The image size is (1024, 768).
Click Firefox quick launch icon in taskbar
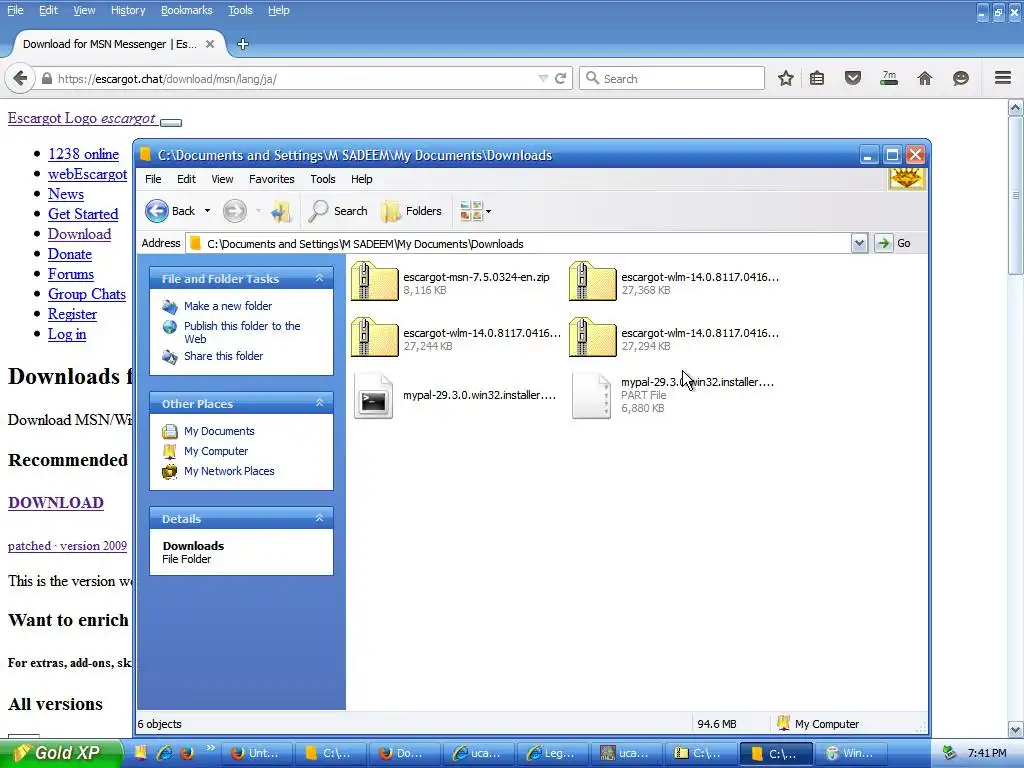coord(187,753)
